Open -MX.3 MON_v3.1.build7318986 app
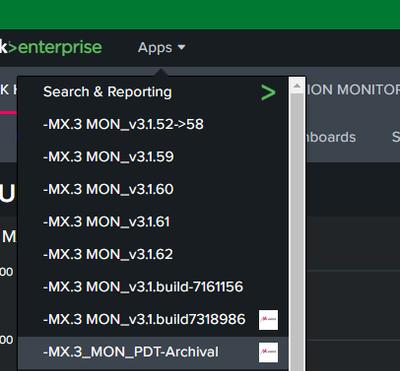 click(x=153, y=319)
